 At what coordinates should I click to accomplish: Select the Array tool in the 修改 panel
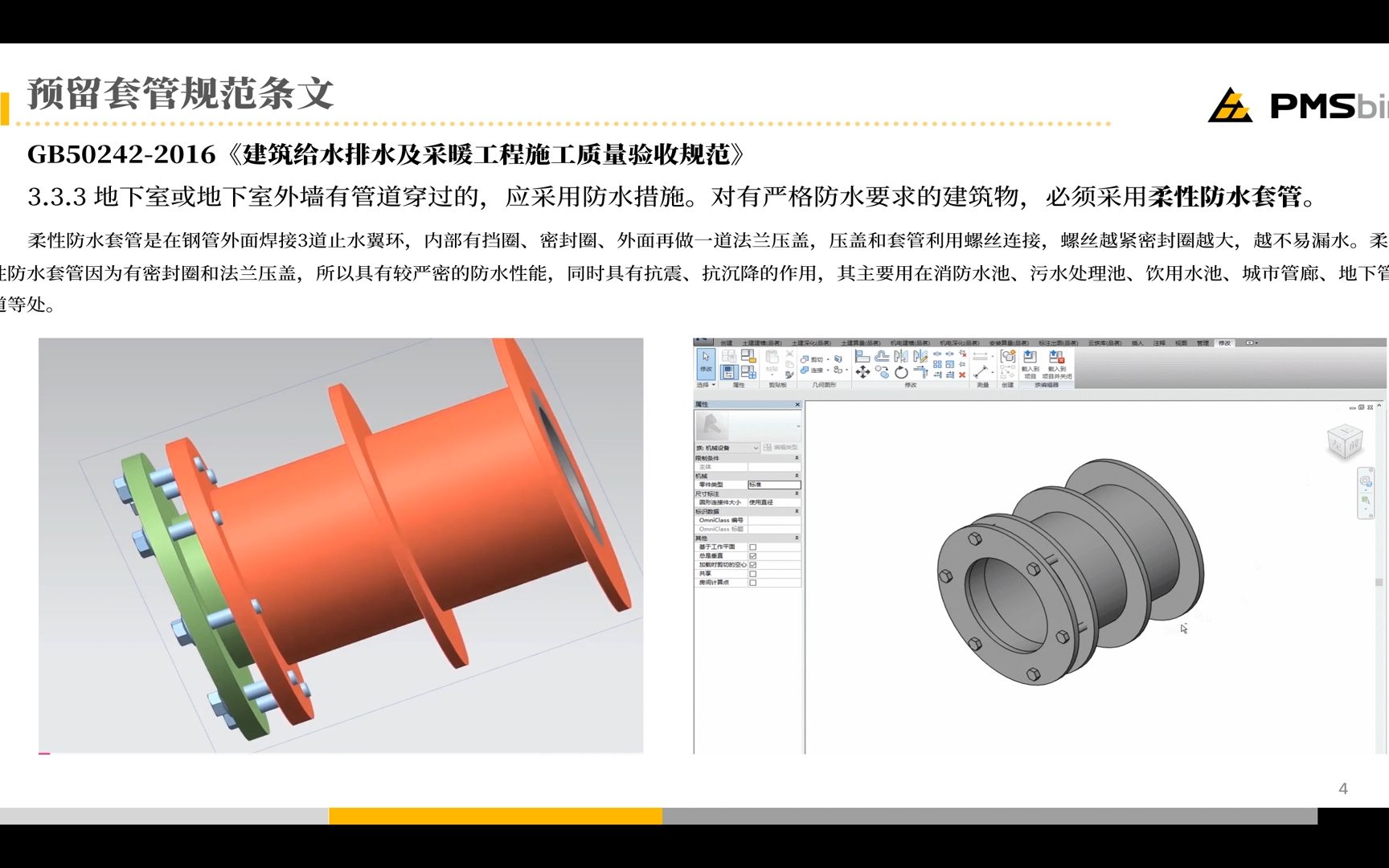pos(937,364)
